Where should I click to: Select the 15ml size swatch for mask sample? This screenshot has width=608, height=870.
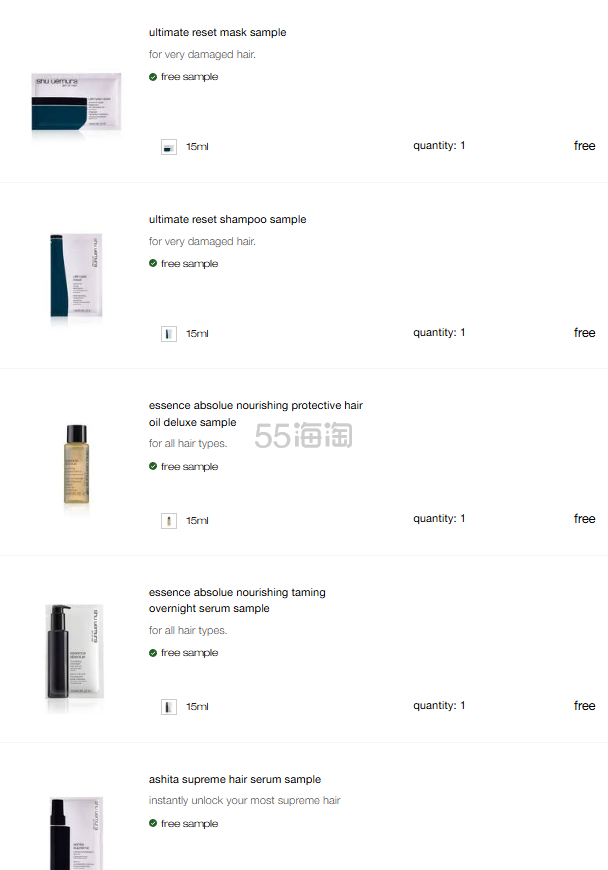[169, 147]
